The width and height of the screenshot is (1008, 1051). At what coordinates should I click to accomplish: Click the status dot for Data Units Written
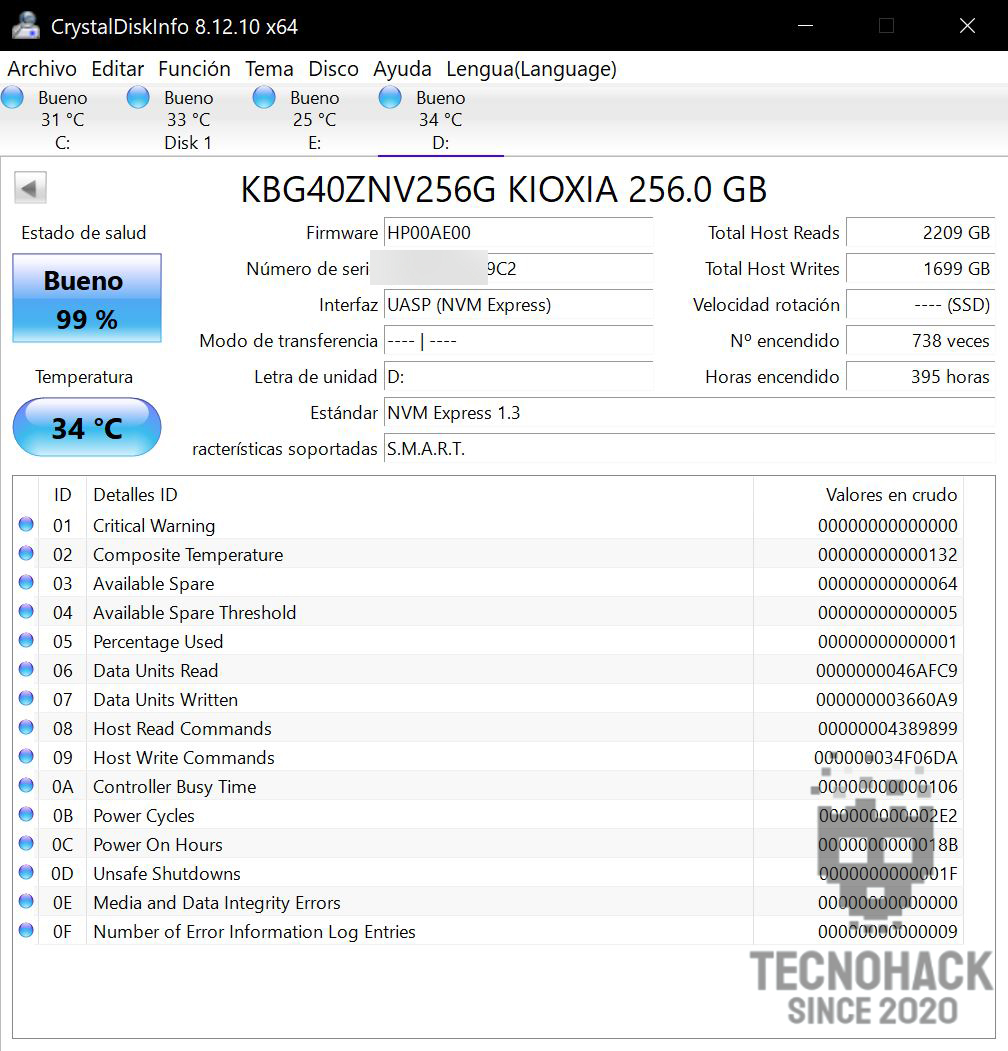pos(26,698)
